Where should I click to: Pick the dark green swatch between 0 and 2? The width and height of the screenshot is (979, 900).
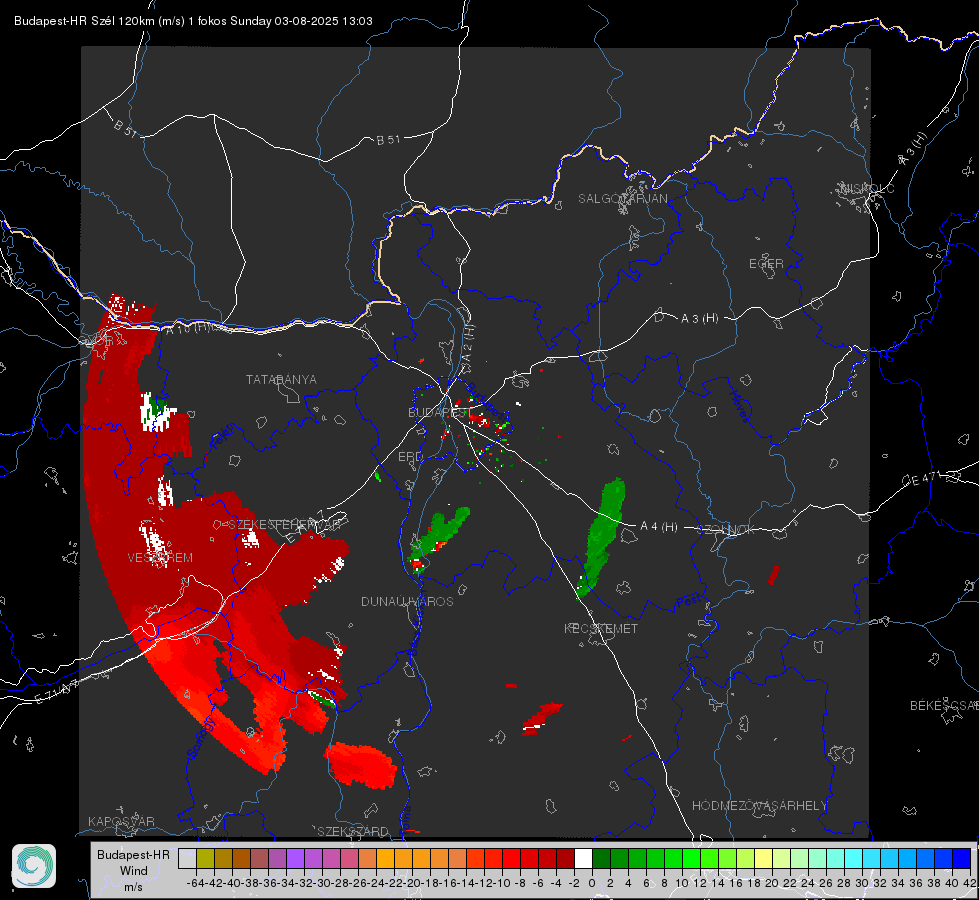601,858
